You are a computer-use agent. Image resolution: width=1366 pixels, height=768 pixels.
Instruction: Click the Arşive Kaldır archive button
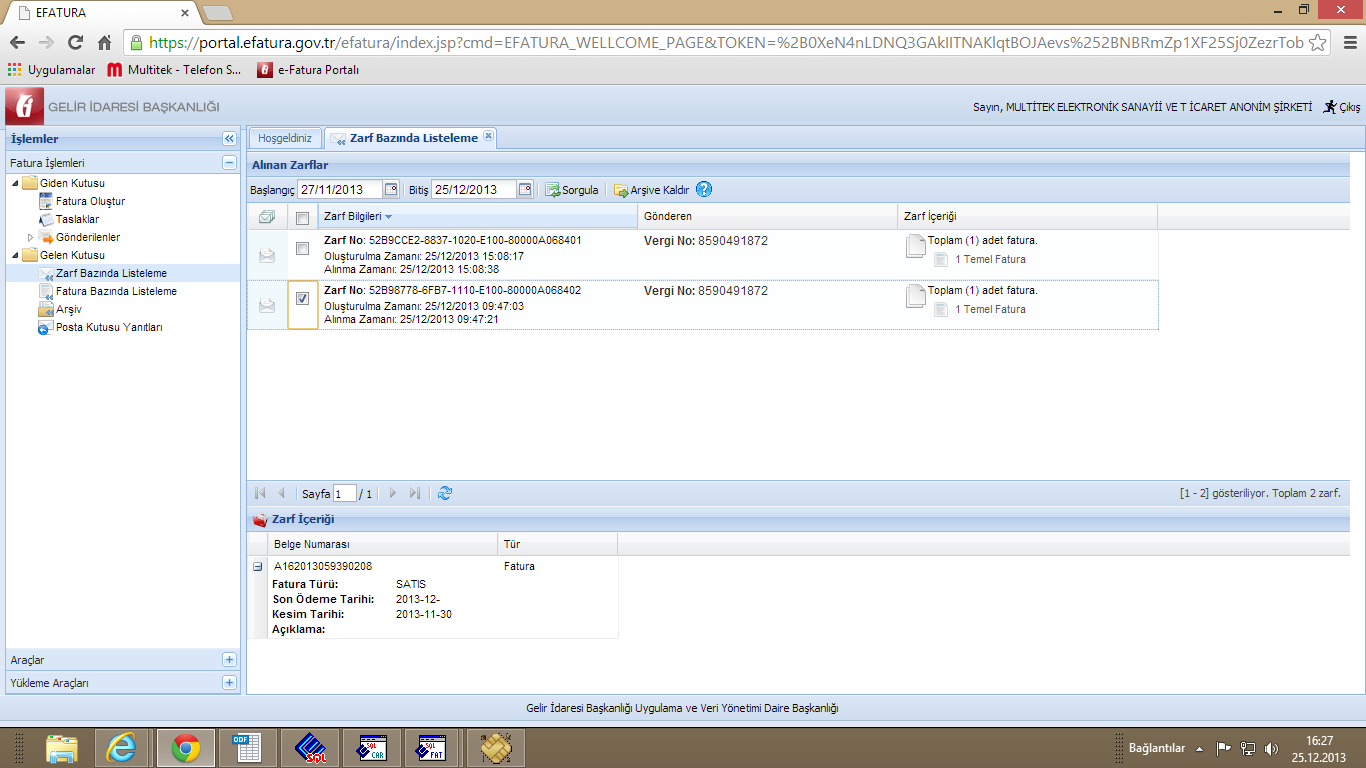point(651,190)
